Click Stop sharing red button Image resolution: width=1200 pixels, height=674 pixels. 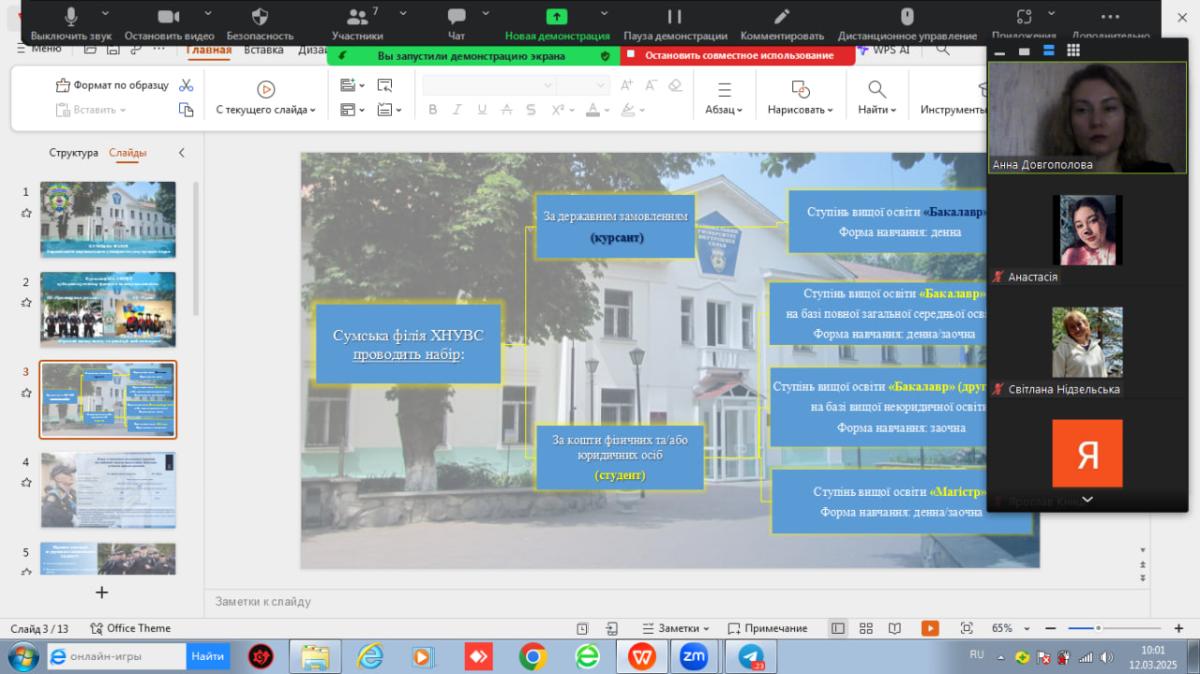point(738,56)
